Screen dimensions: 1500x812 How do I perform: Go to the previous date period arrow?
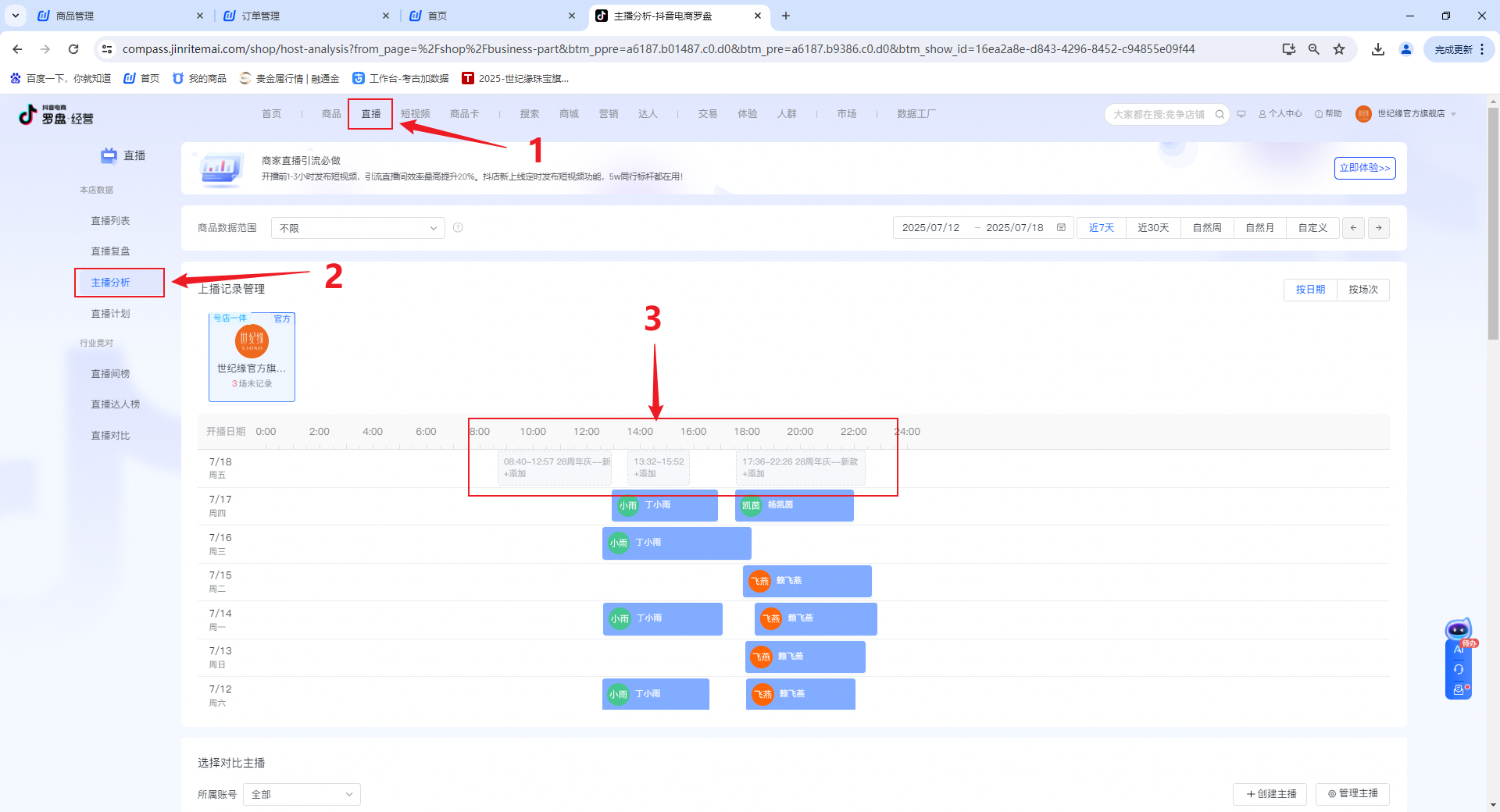coord(1353,228)
